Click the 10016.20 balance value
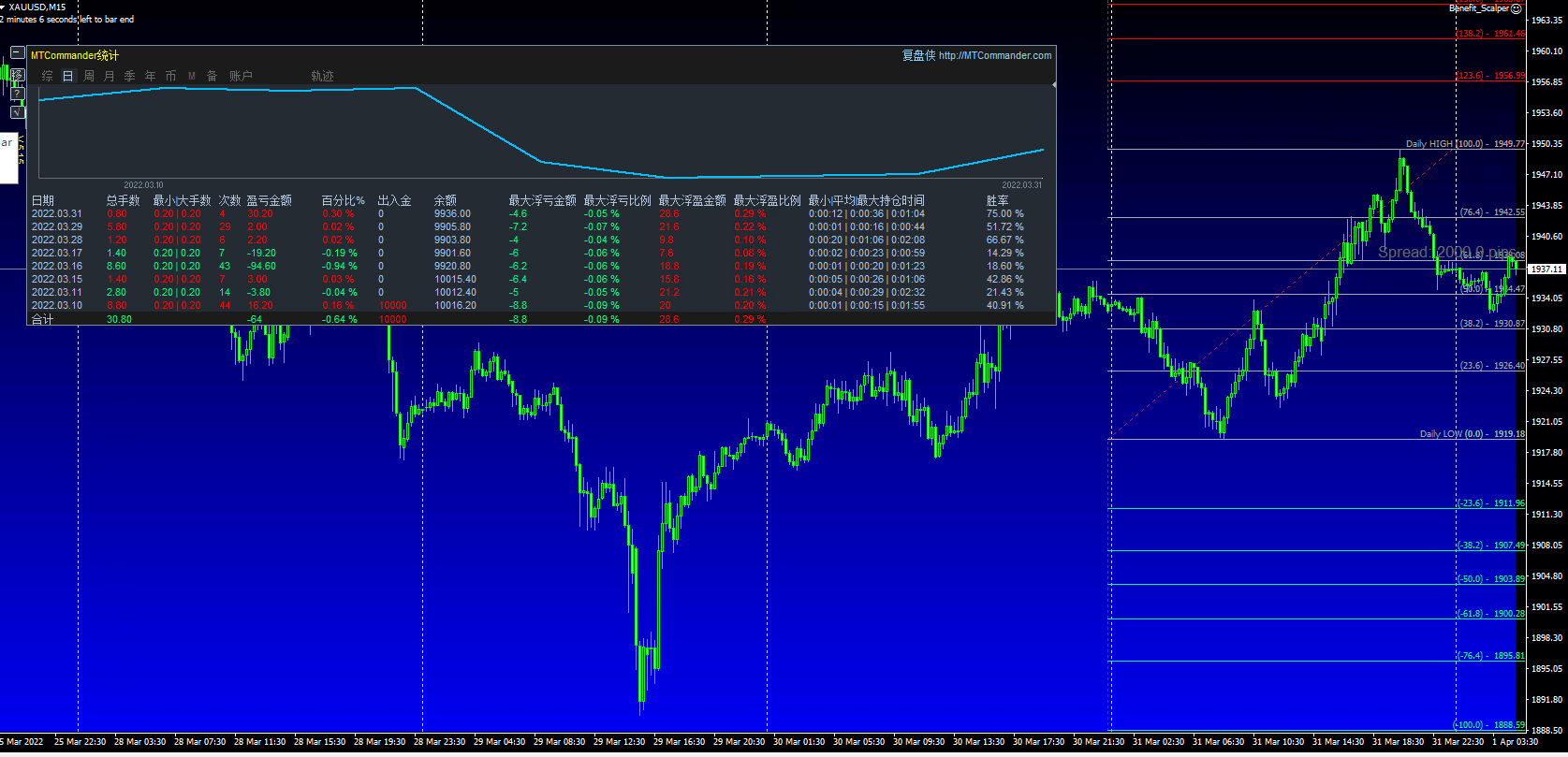This screenshot has height=757, width=1568. coord(456,305)
